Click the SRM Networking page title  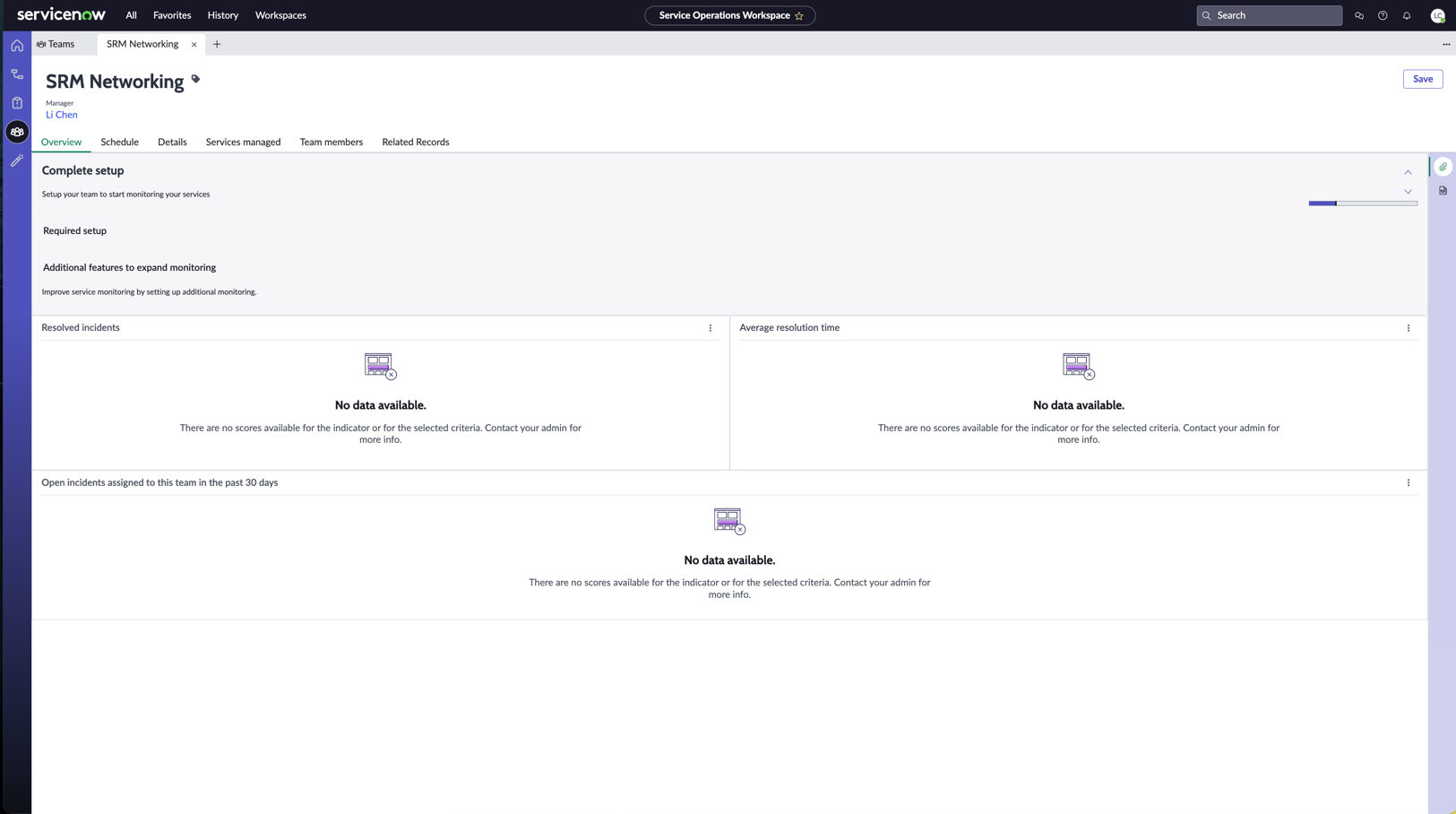[115, 82]
